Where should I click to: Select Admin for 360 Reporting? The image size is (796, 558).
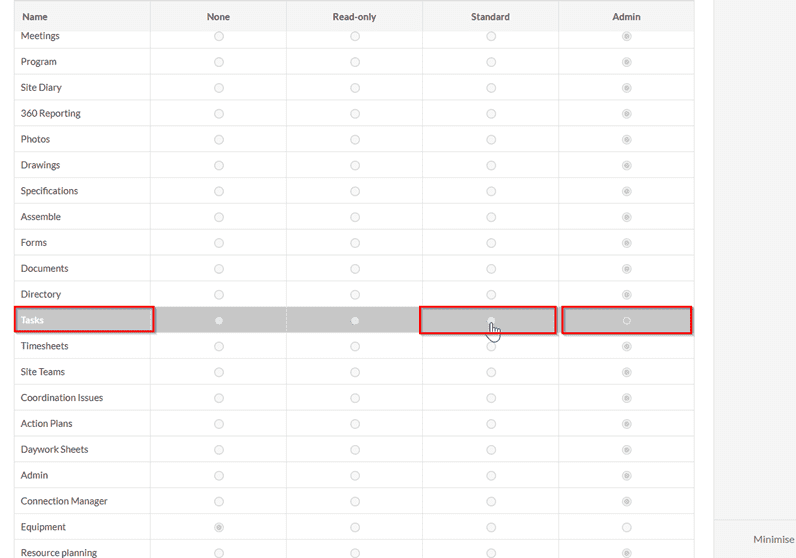pos(626,114)
